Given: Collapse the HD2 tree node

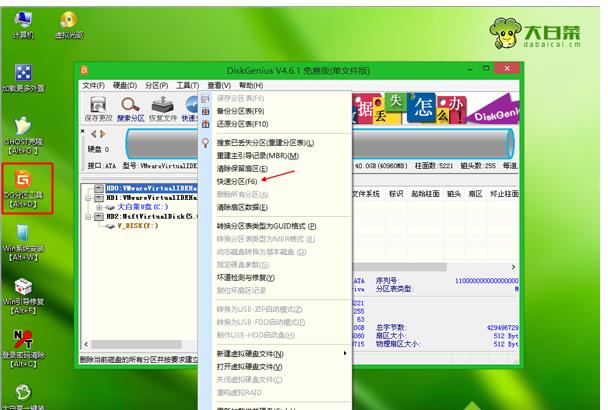Looking at the screenshot, I should point(88,217).
